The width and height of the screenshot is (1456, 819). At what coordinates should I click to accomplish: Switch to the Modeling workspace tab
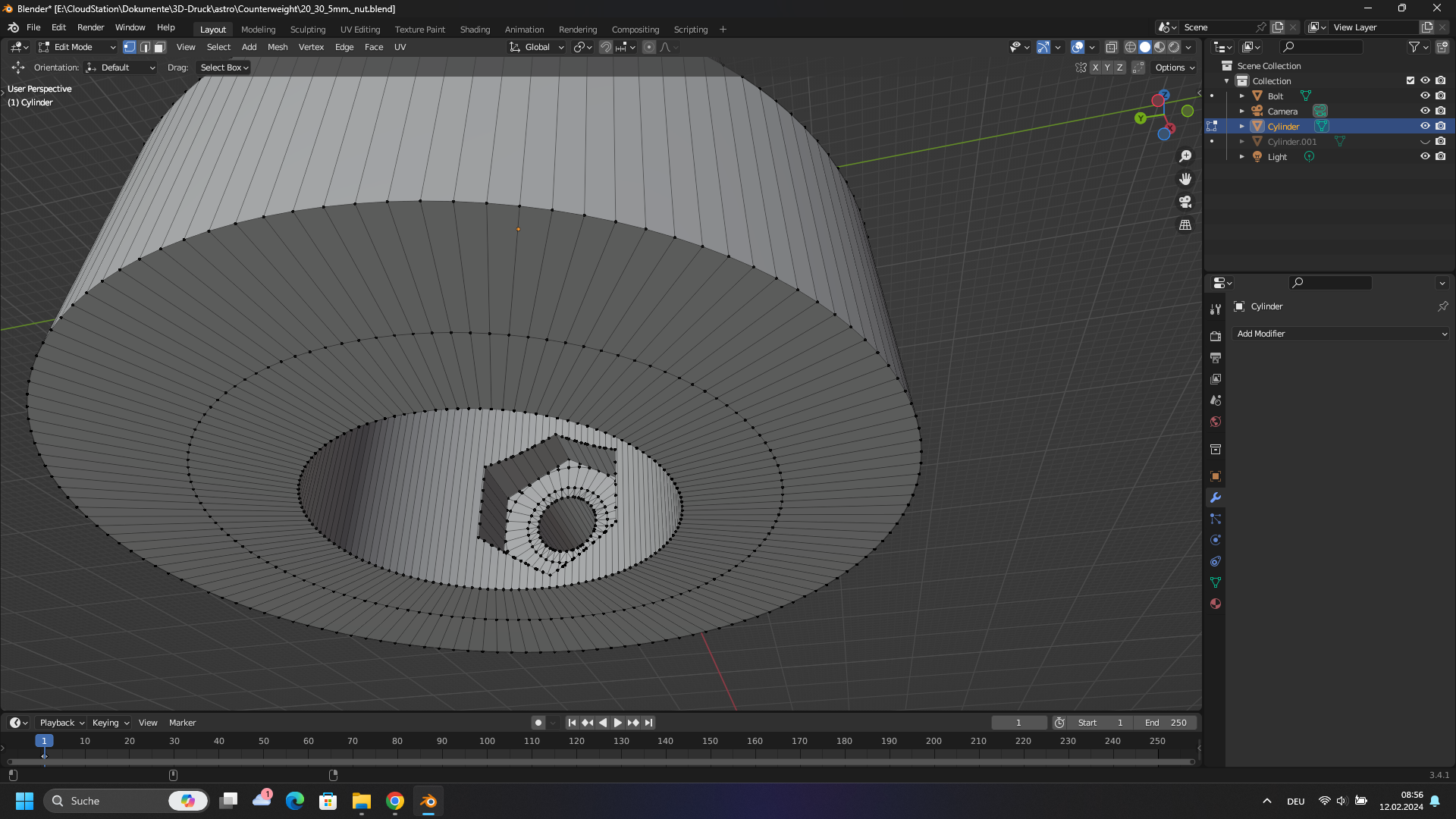pos(258,30)
